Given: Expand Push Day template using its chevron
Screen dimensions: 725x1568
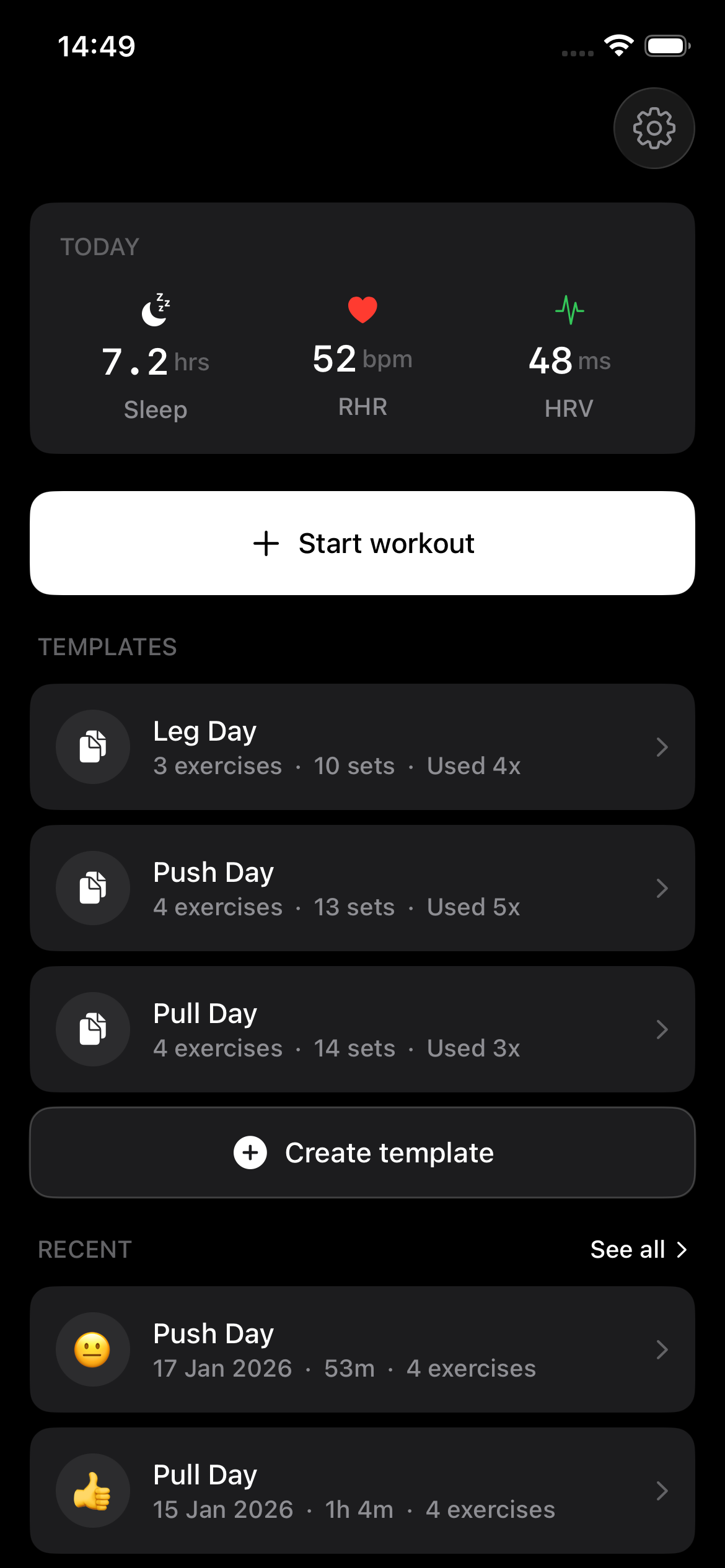Looking at the screenshot, I should (x=662, y=888).
